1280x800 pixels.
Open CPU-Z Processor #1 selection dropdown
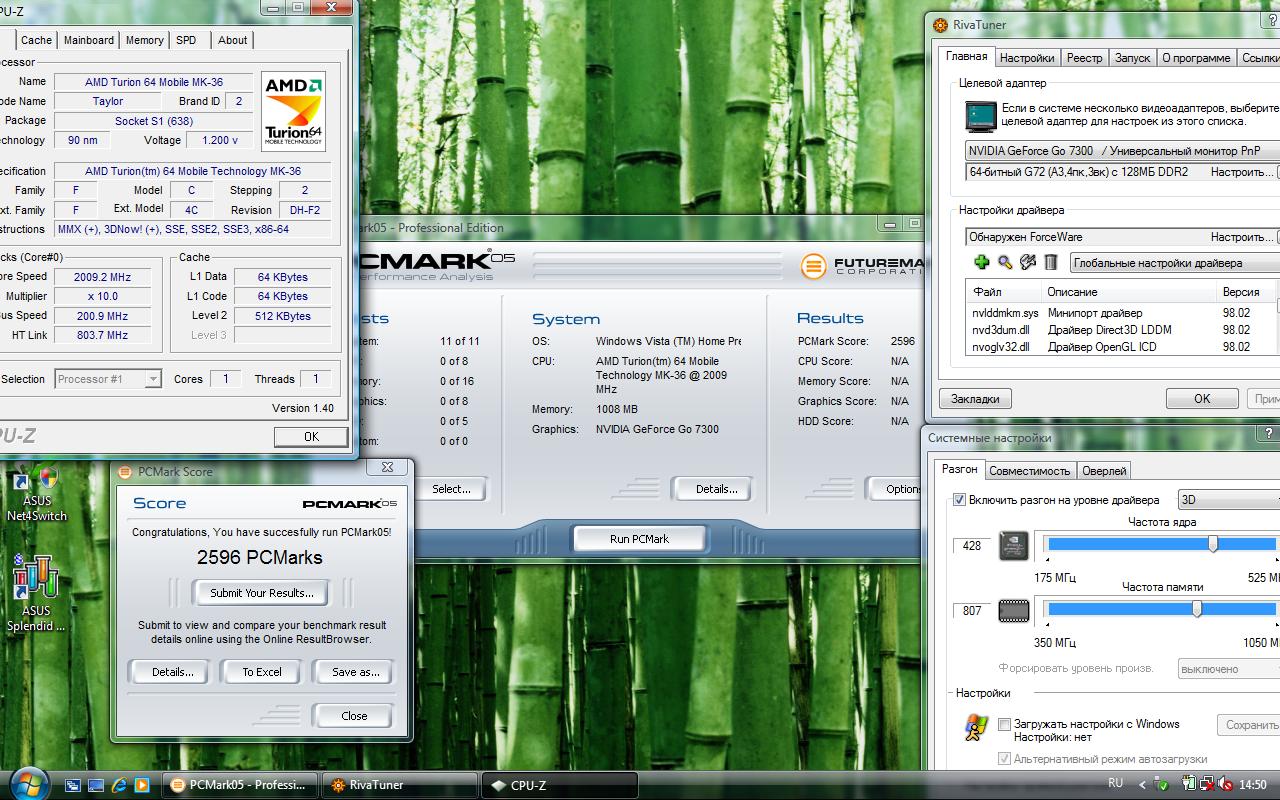pos(108,379)
